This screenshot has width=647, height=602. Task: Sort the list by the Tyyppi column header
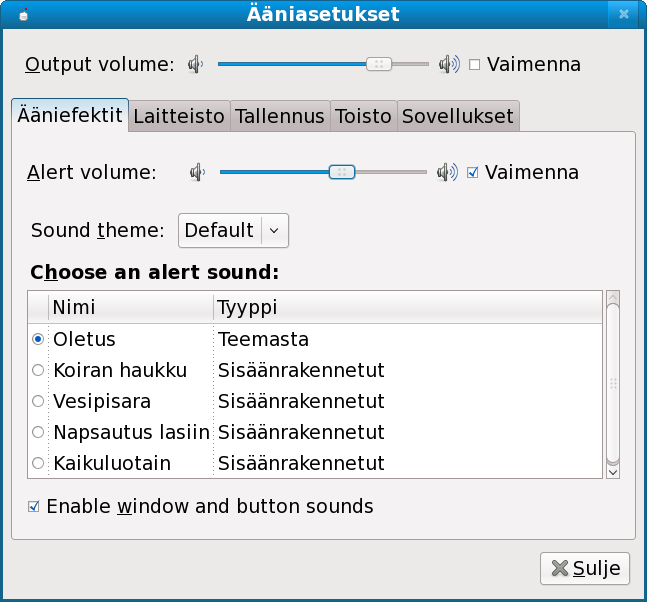click(406, 306)
